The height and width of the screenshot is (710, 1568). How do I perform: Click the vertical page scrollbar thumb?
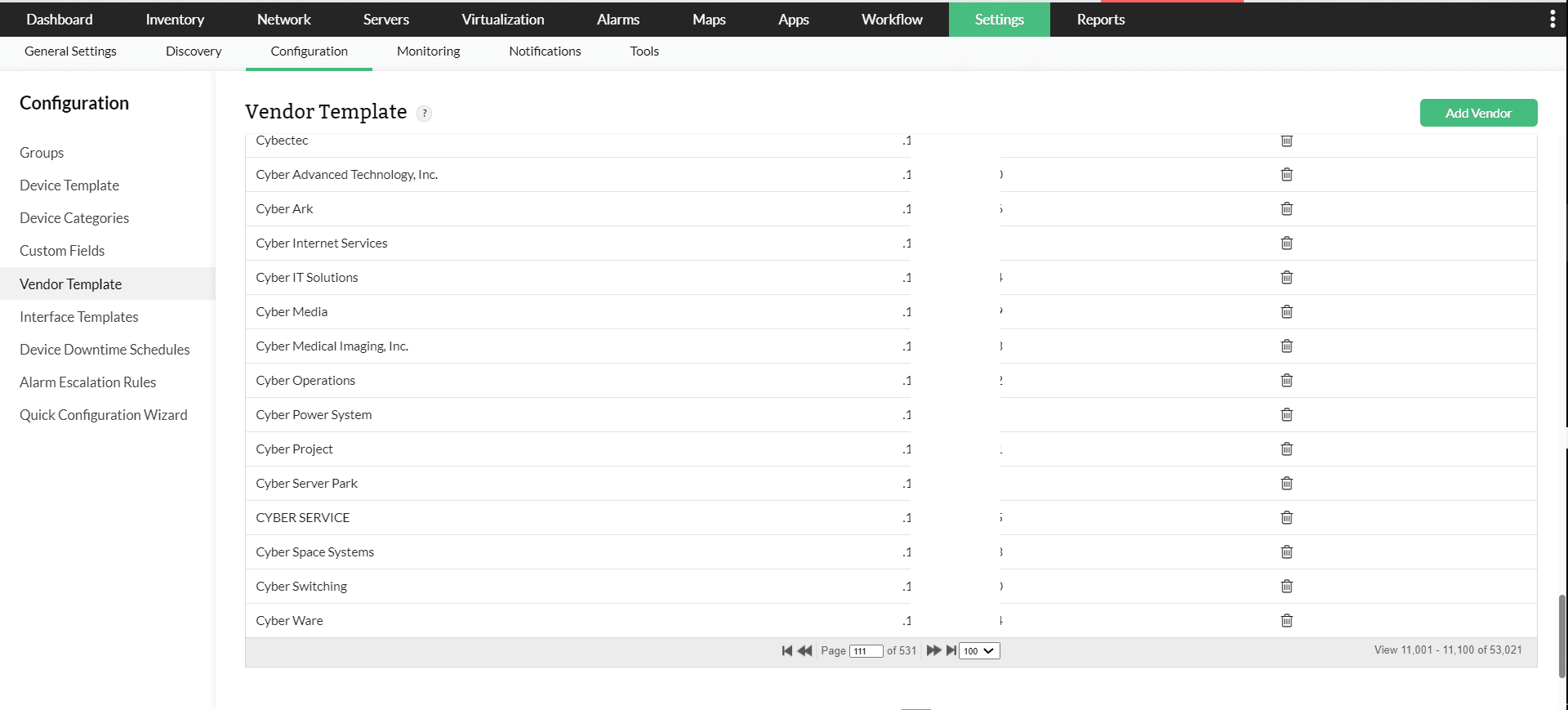(1562, 636)
